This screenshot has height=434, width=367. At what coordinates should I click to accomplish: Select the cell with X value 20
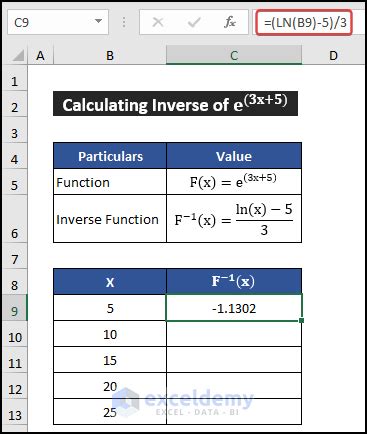coord(110,386)
